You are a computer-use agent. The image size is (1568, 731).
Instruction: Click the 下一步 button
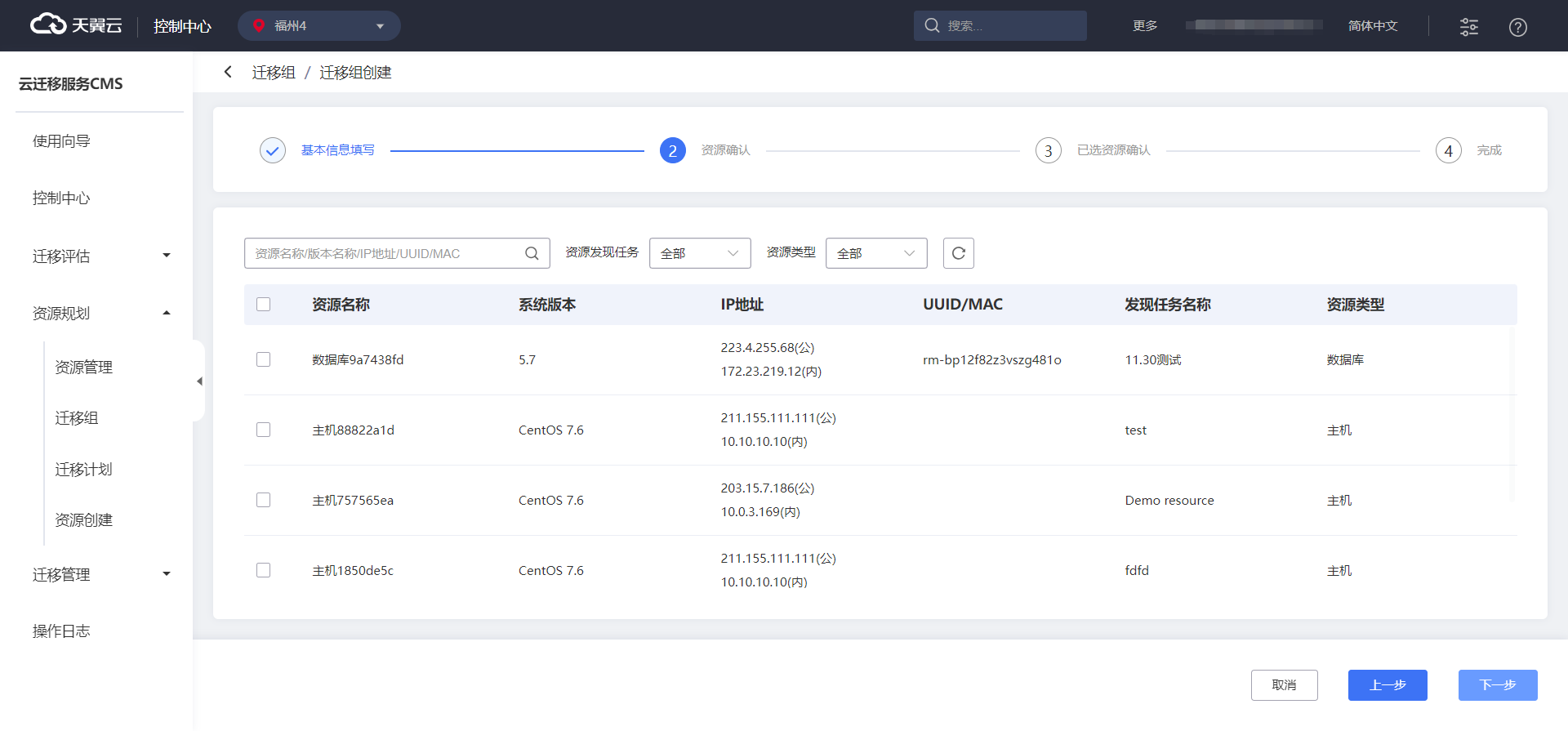pos(1498,685)
